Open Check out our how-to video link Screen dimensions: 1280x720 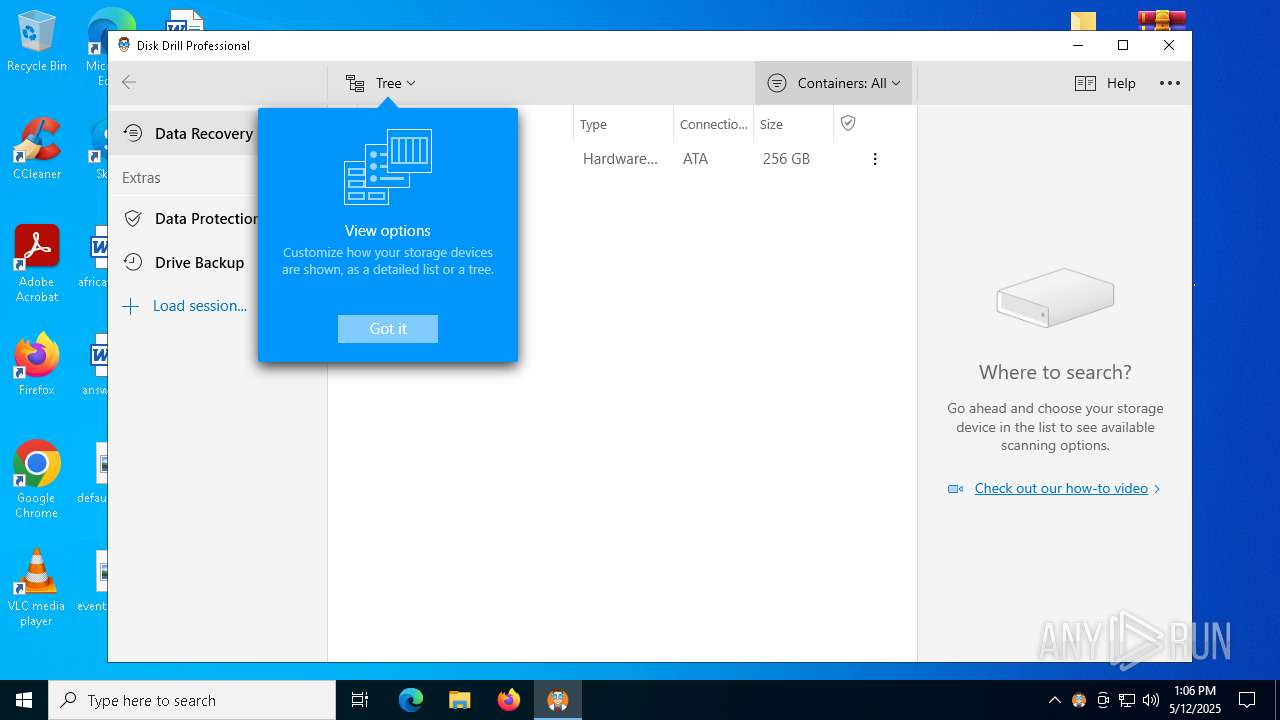pyautogui.click(x=1061, y=488)
